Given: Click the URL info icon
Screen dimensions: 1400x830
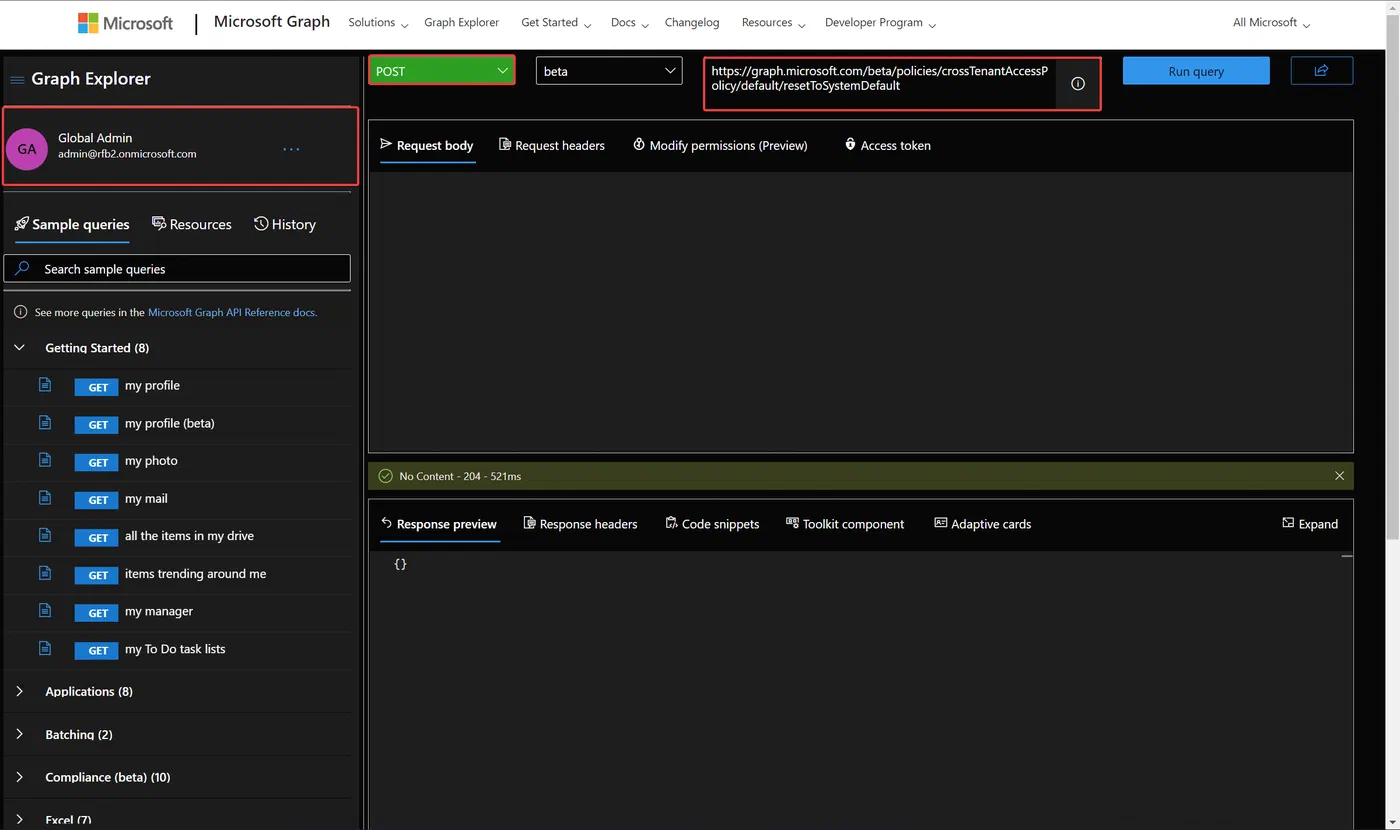Looking at the screenshot, I should tap(1078, 84).
